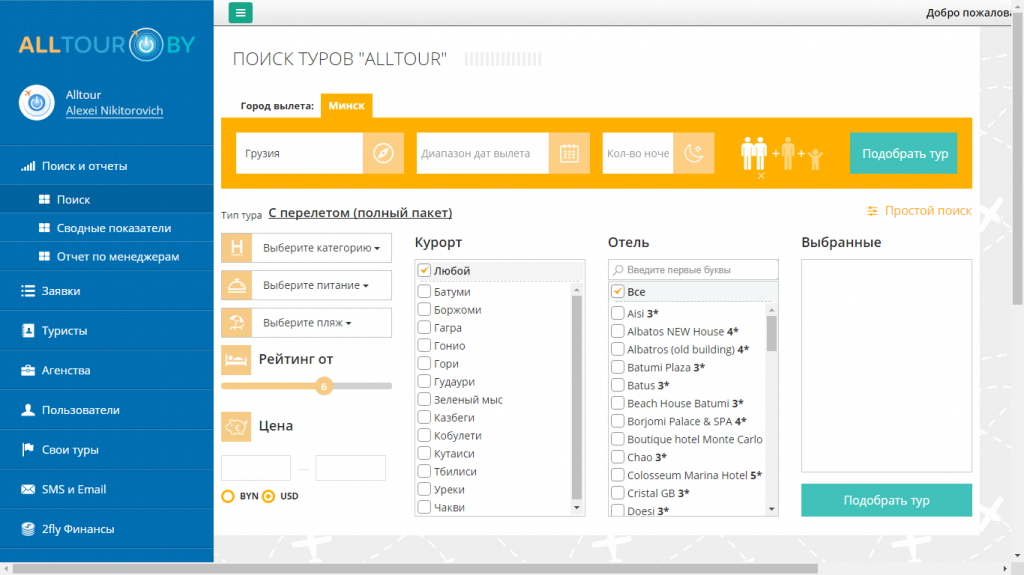The image size is (1024, 575).
Task: Open the Агенства sidebar menu
Action: tap(106, 370)
